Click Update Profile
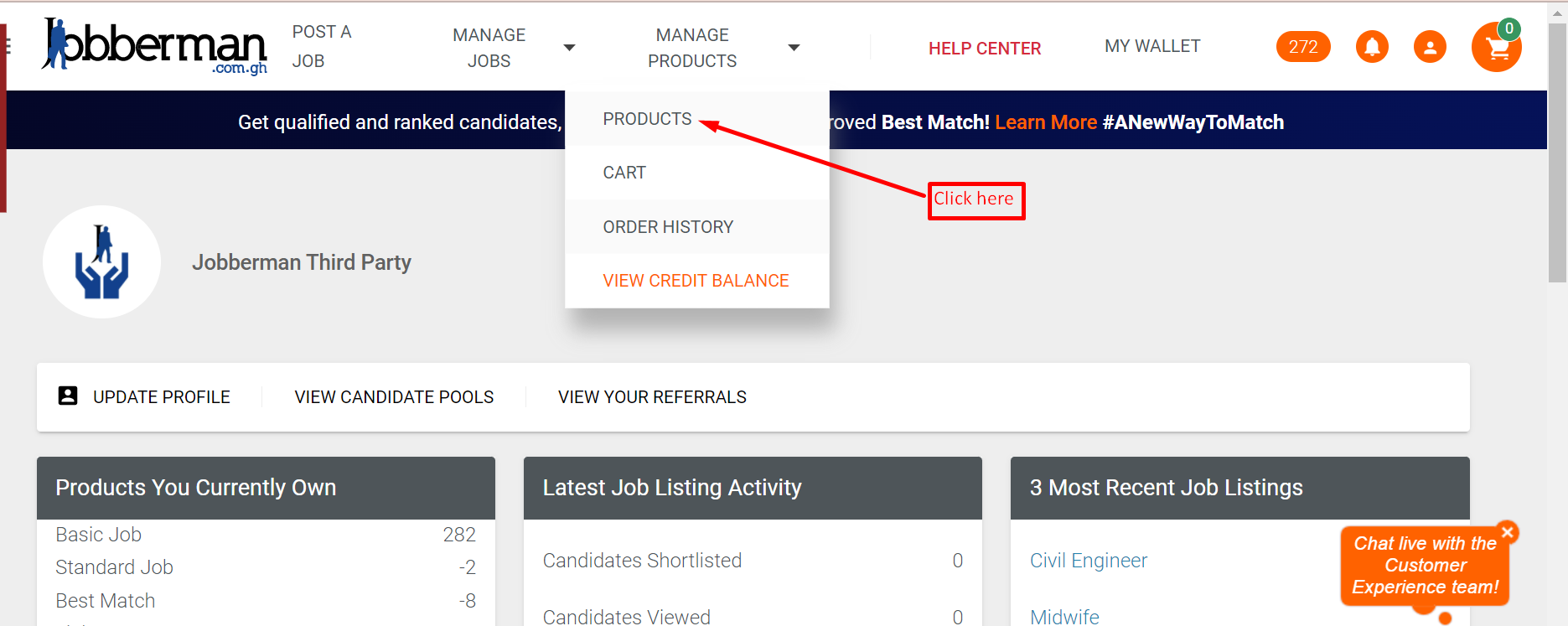Image resolution: width=1568 pixels, height=626 pixels. [x=161, y=397]
